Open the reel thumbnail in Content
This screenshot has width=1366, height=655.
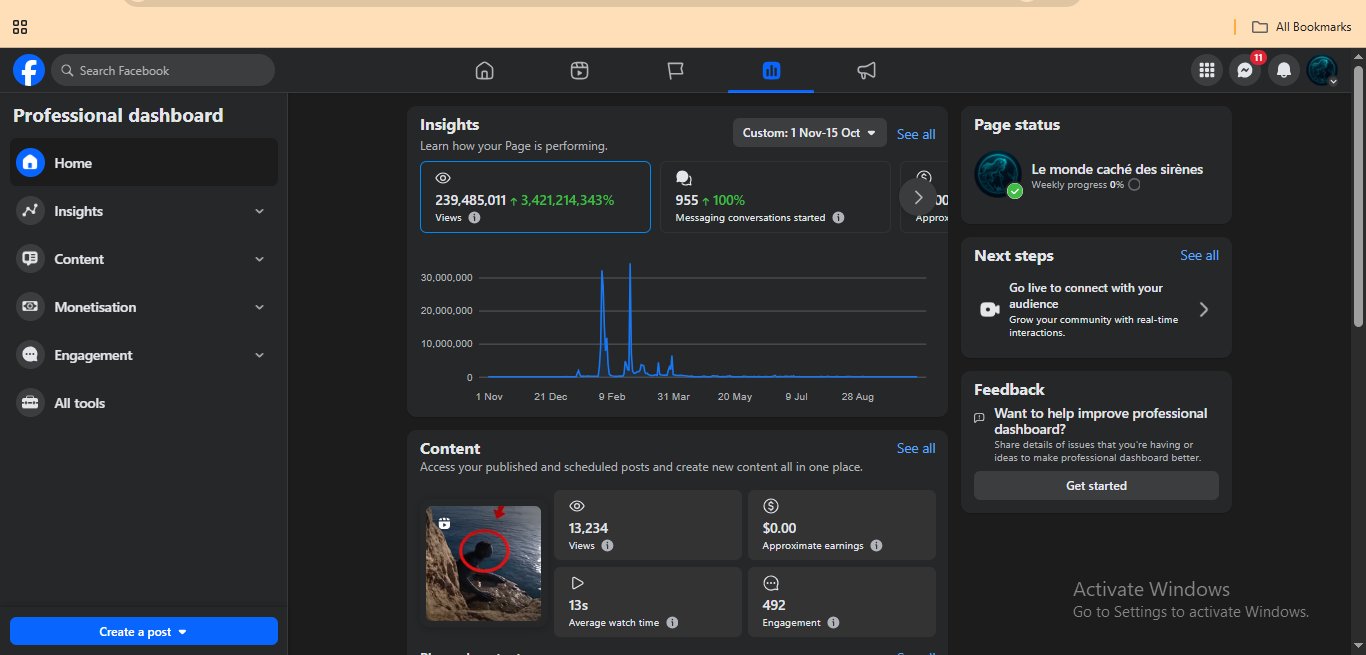coord(483,563)
